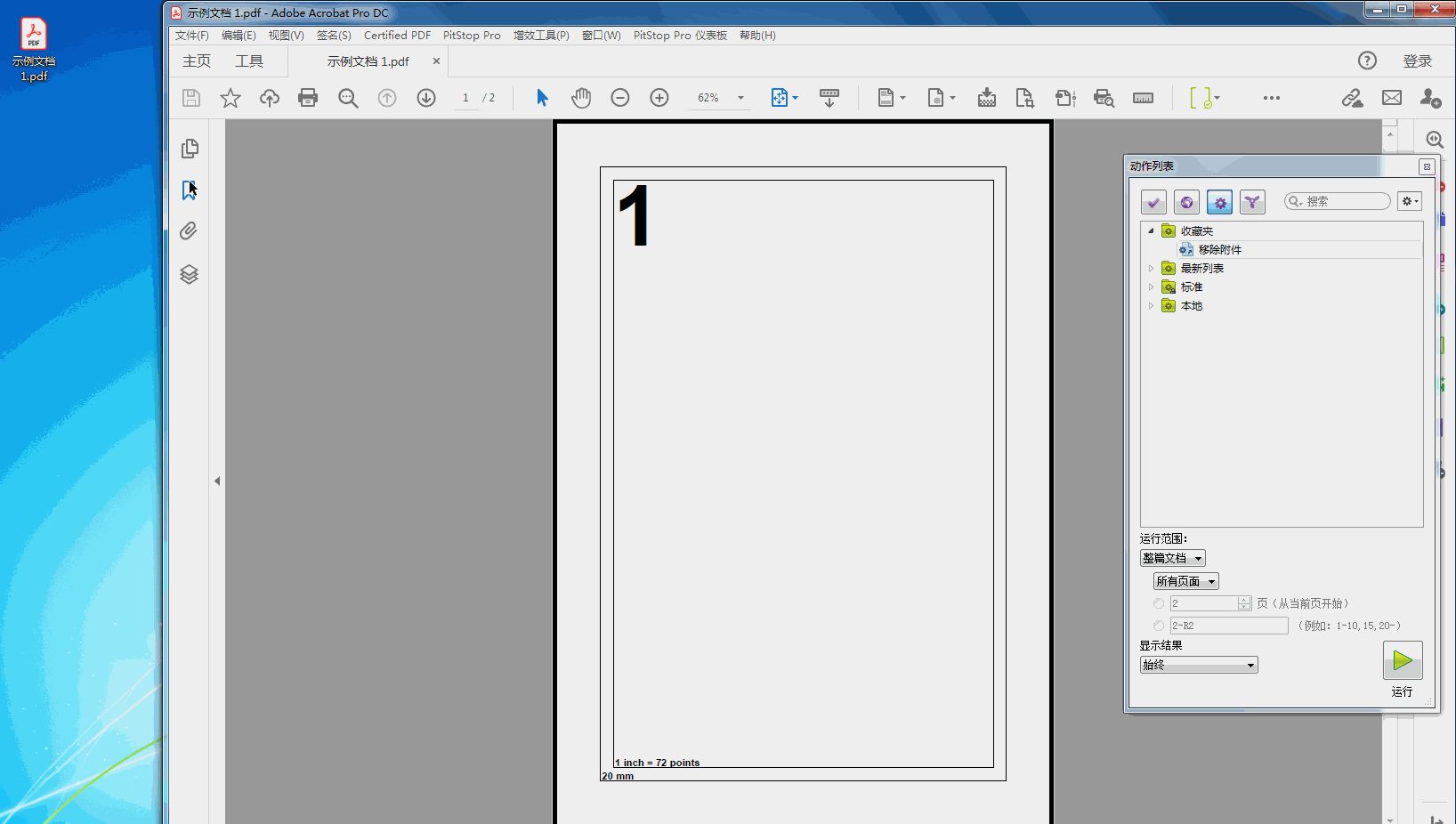Open the help question mark
The height and width of the screenshot is (824, 1456).
coord(1368,61)
